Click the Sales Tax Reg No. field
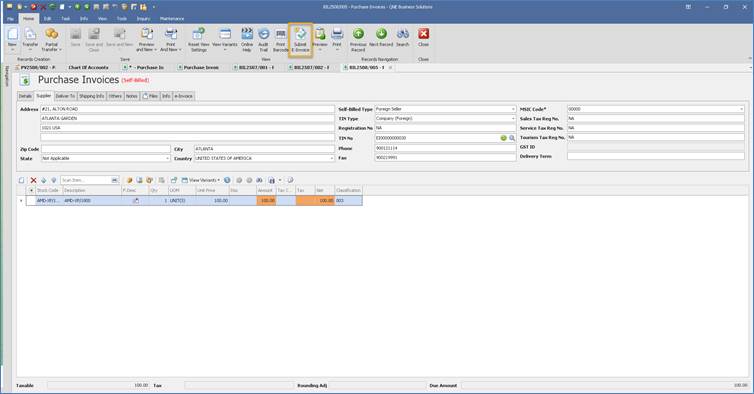Image resolution: width=754 pixels, height=394 pixels. coord(656,118)
